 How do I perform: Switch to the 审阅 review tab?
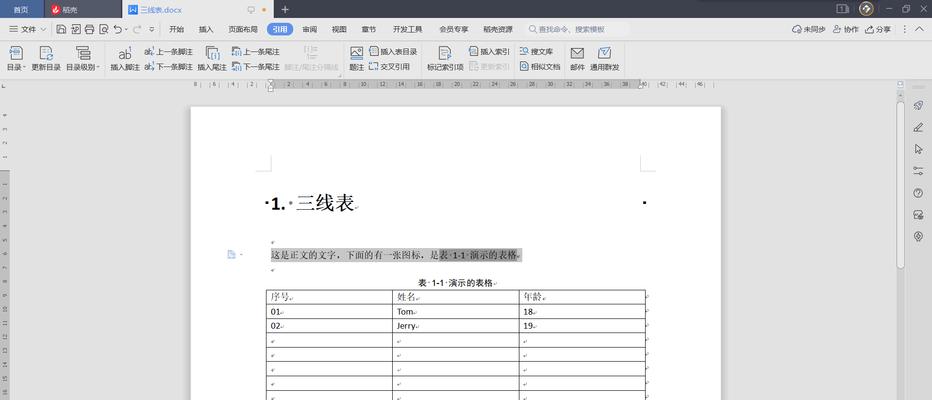coord(310,29)
